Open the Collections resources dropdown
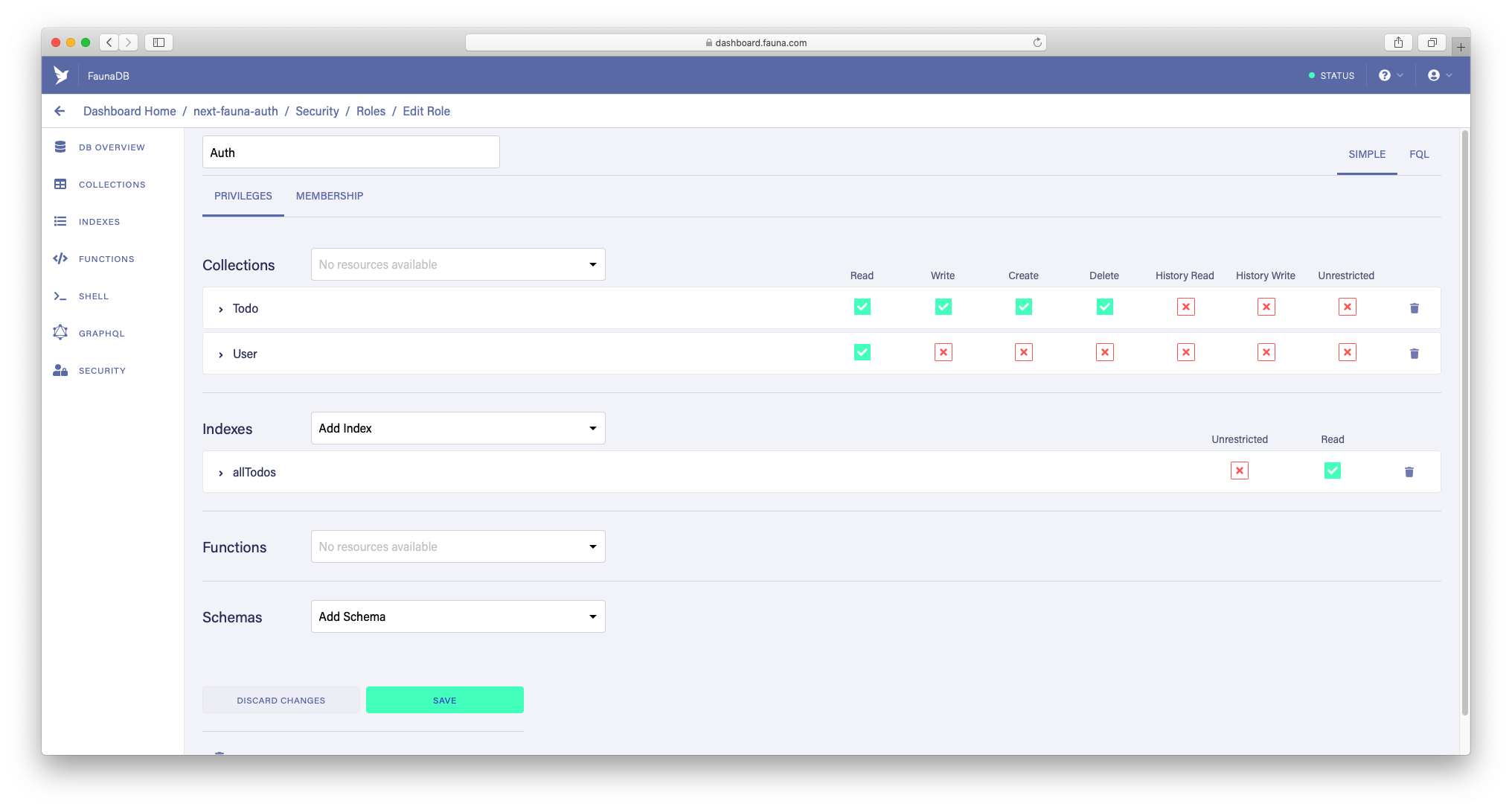 (x=458, y=264)
